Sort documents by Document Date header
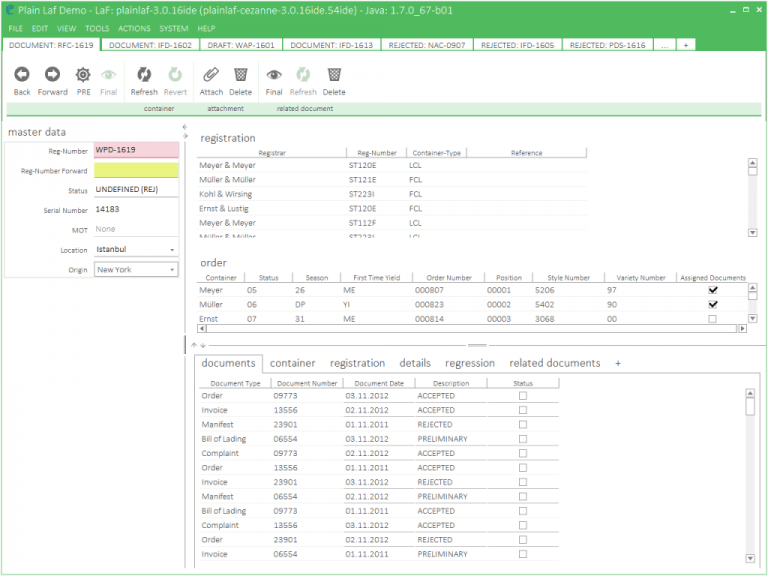This screenshot has width=768, height=576. click(x=379, y=383)
